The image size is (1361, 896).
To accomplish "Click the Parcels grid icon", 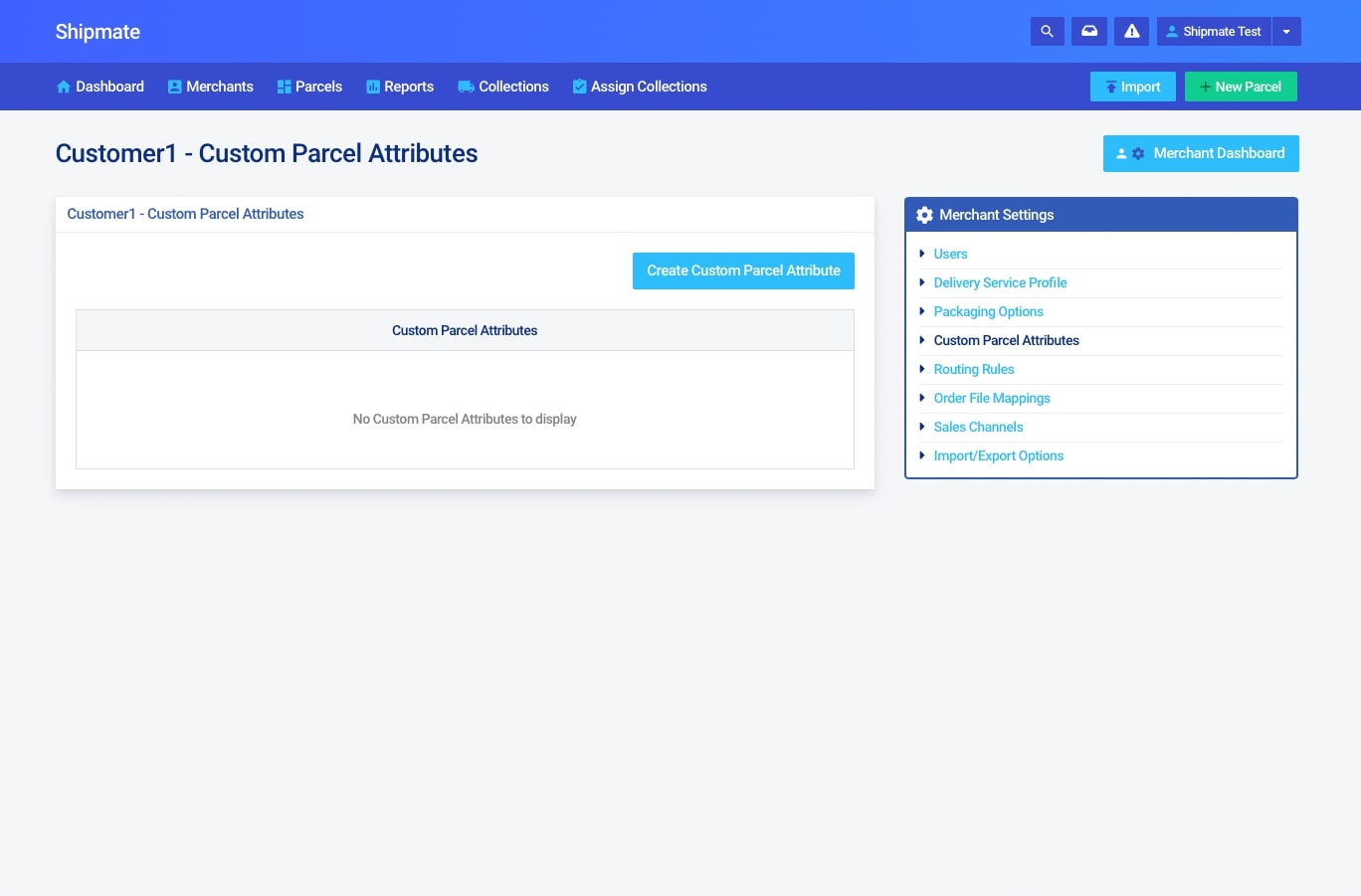I will (x=285, y=87).
